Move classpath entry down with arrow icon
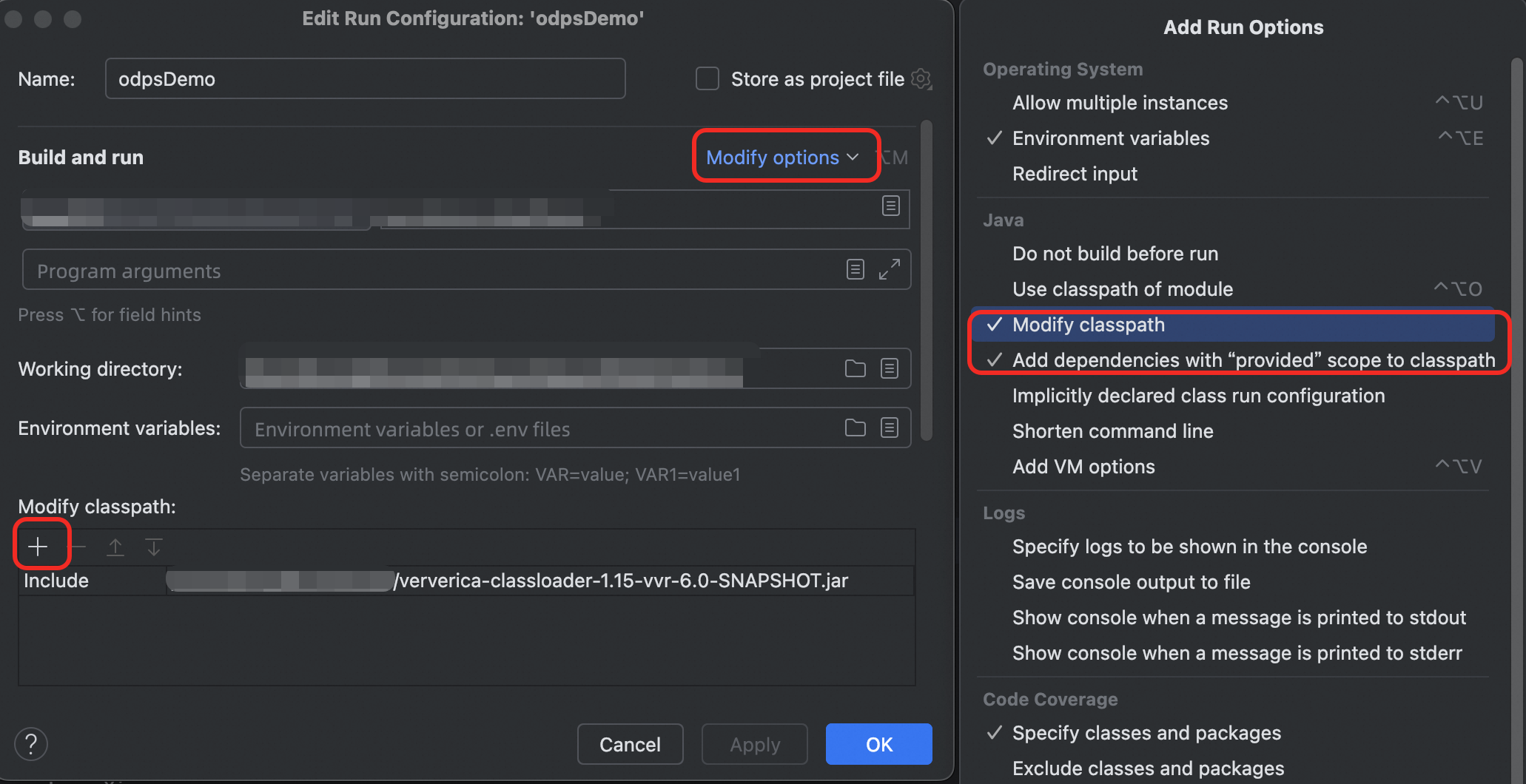1526x784 pixels. click(x=153, y=547)
